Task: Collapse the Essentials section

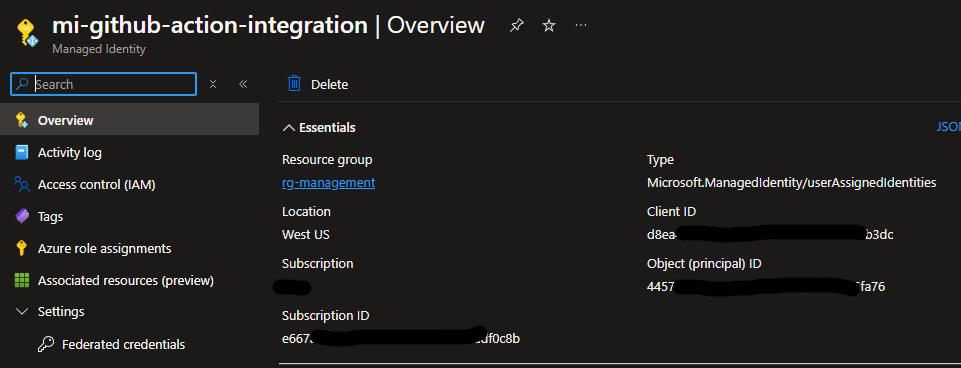Action: click(x=319, y=128)
